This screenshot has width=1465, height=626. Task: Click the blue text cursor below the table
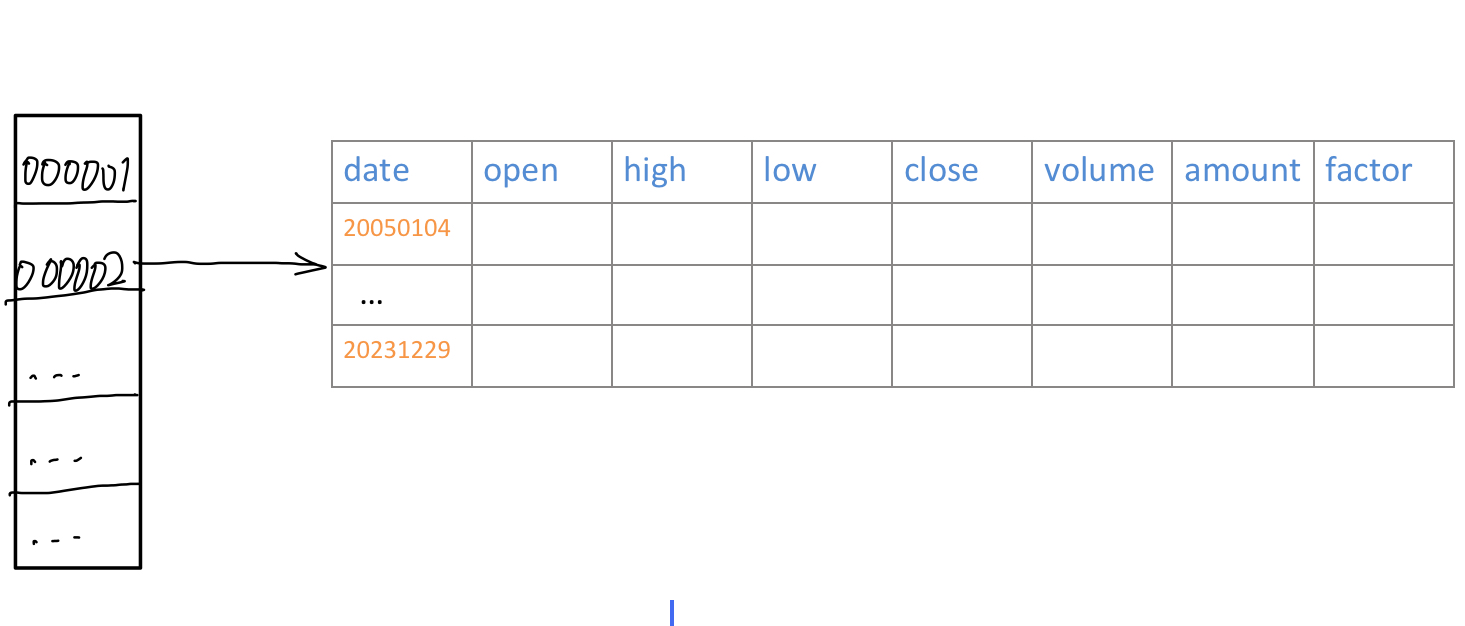[x=672, y=612]
